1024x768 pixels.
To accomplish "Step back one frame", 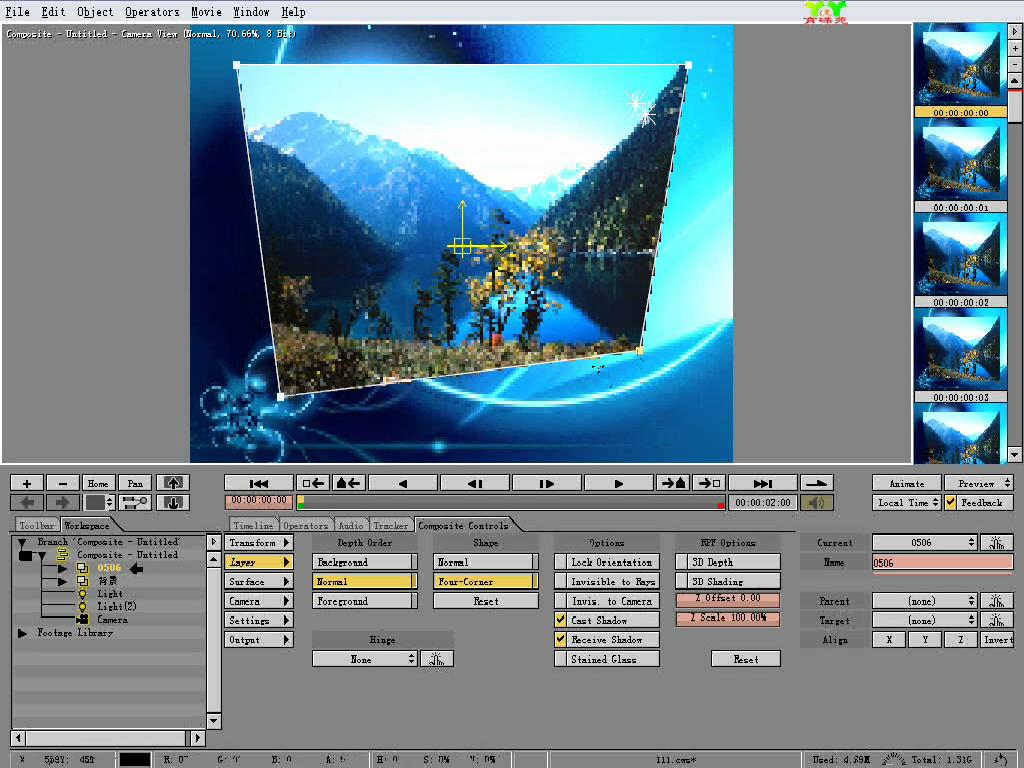I will (475, 483).
